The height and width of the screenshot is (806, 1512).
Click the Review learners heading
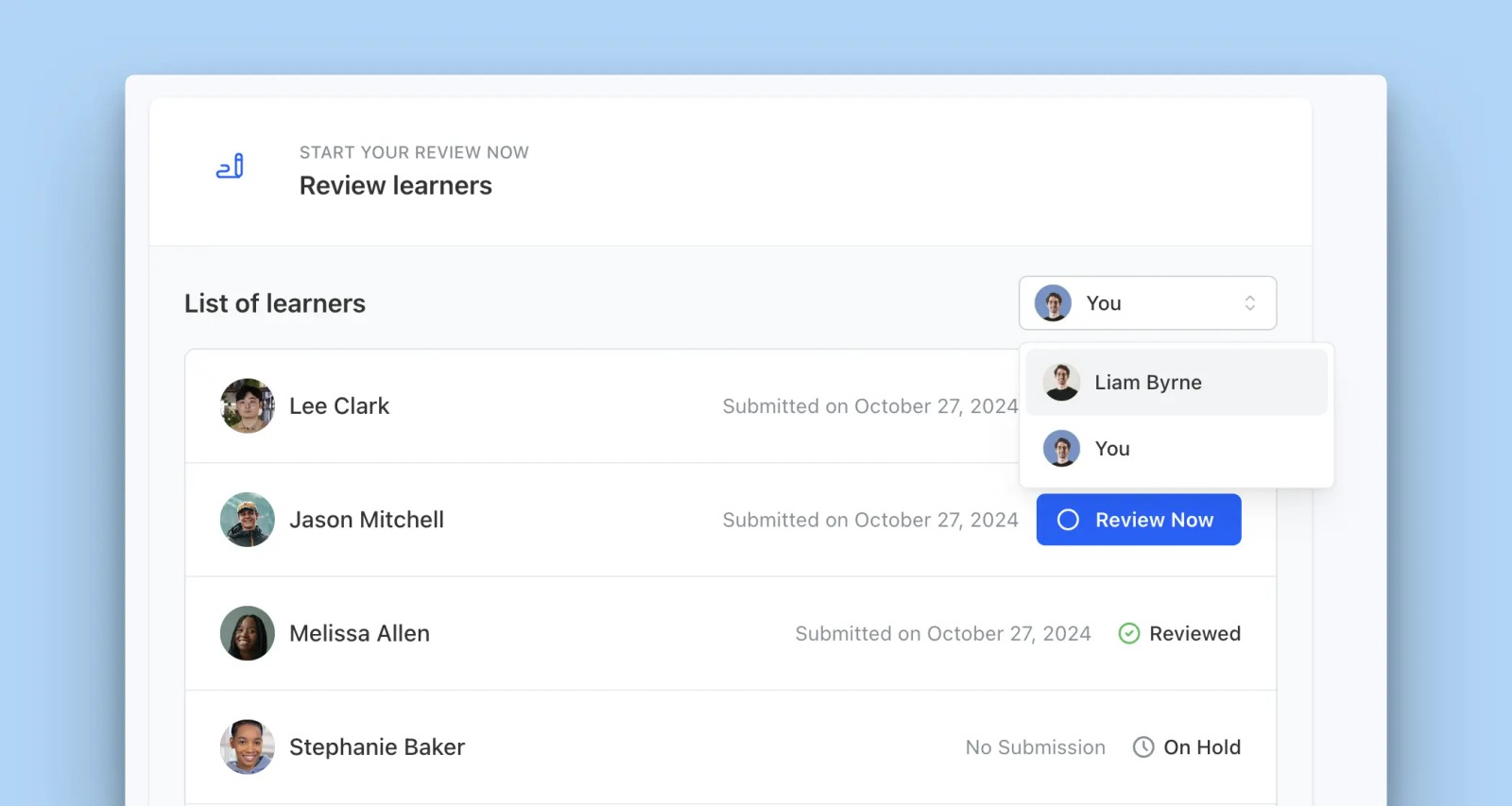[396, 185]
